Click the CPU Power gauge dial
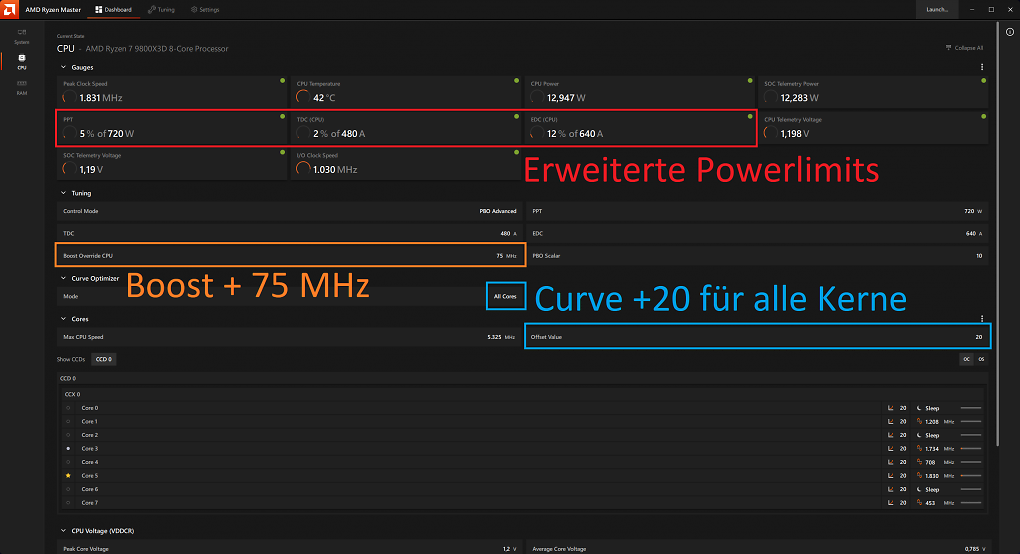Screen dimensions: 1020x554 pos(537,98)
